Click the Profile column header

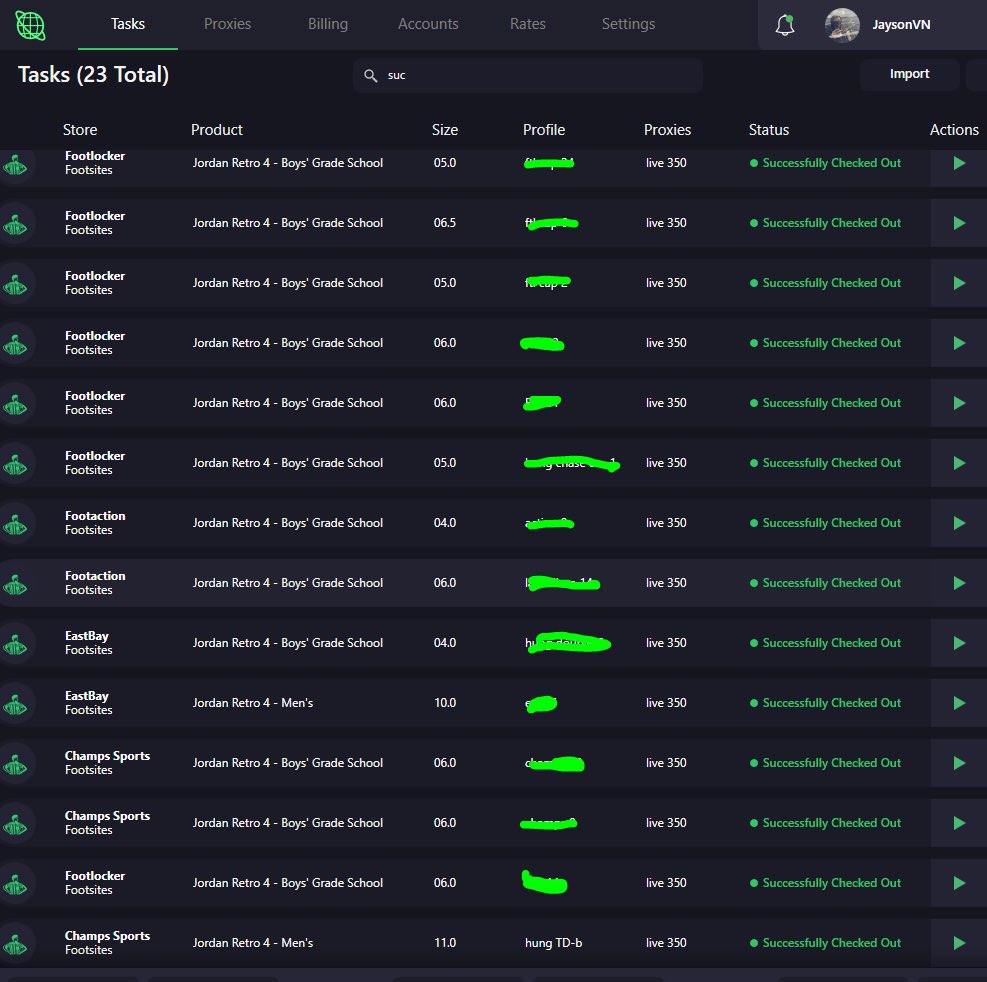[x=544, y=130]
